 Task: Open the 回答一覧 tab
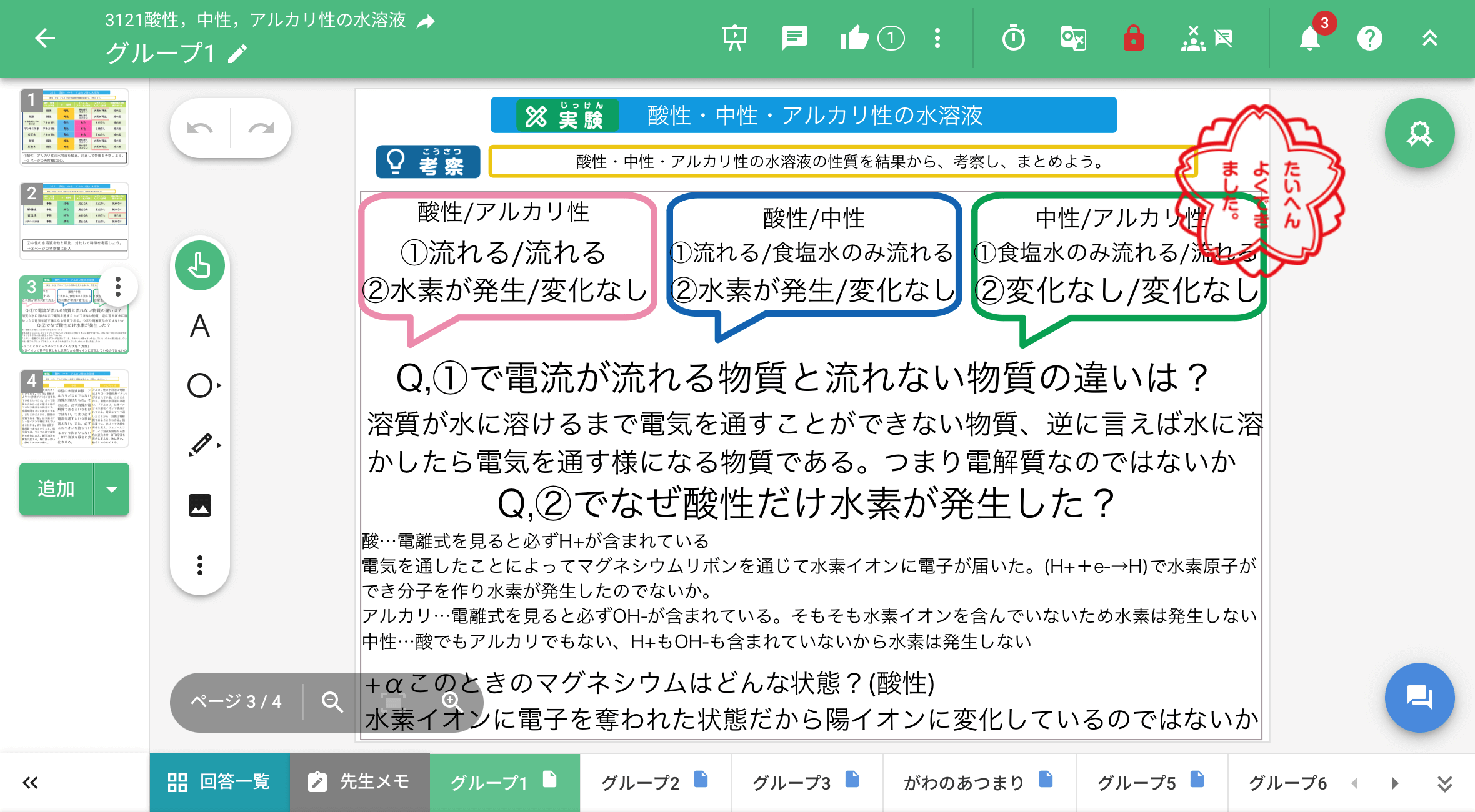click(219, 783)
